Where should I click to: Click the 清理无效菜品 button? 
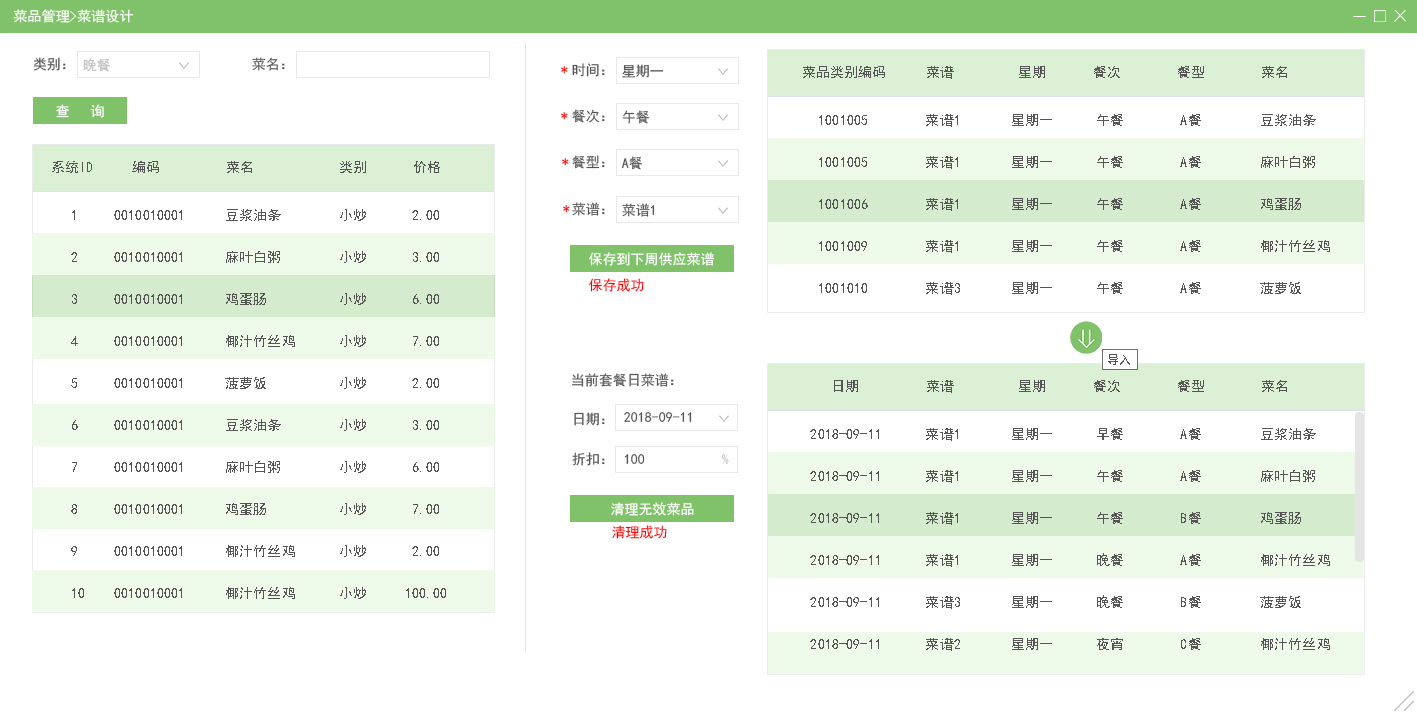click(x=652, y=508)
